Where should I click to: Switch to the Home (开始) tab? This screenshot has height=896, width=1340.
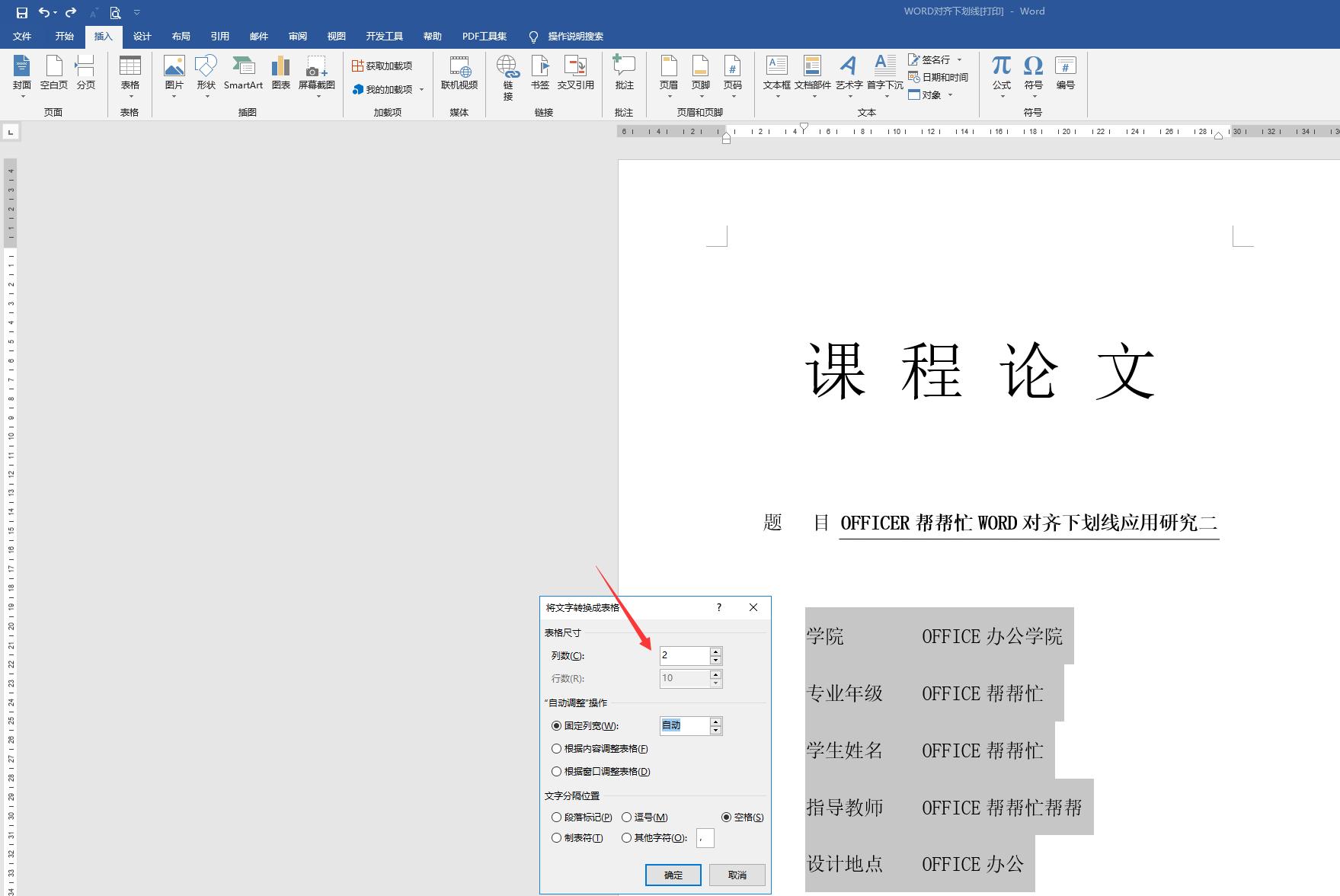(x=64, y=36)
